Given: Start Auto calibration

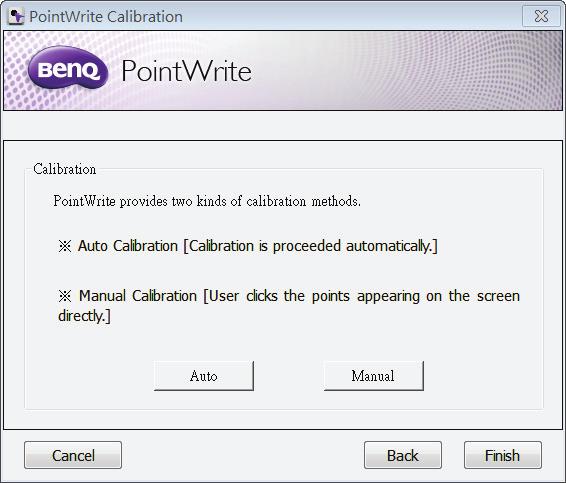Looking at the screenshot, I should [204, 376].
